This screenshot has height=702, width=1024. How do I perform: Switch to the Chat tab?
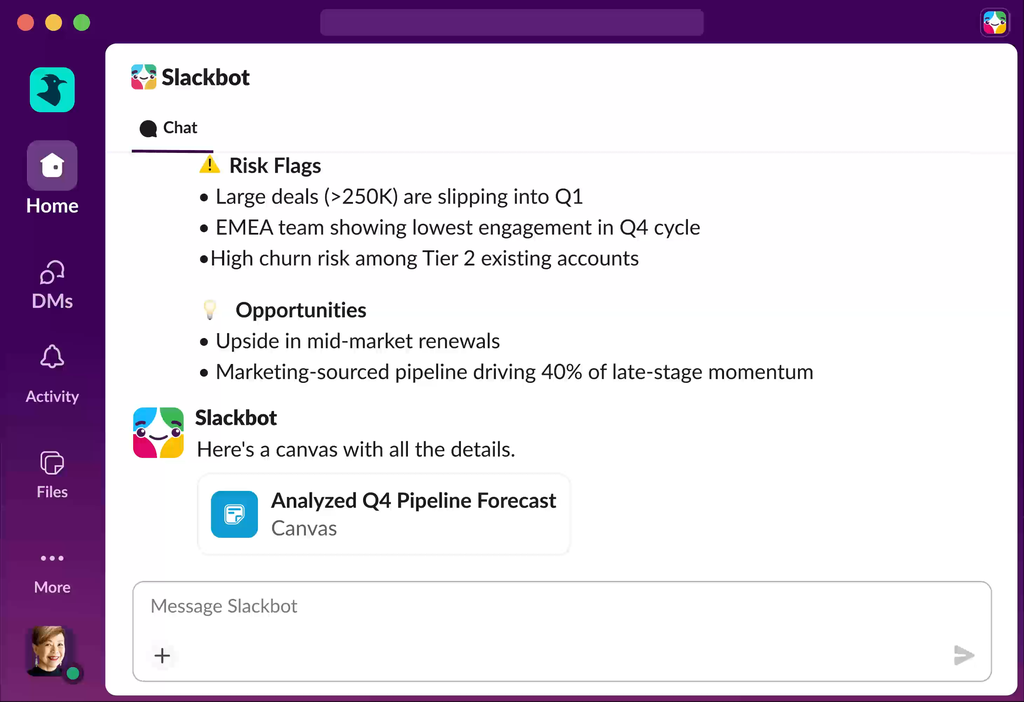click(170, 128)
